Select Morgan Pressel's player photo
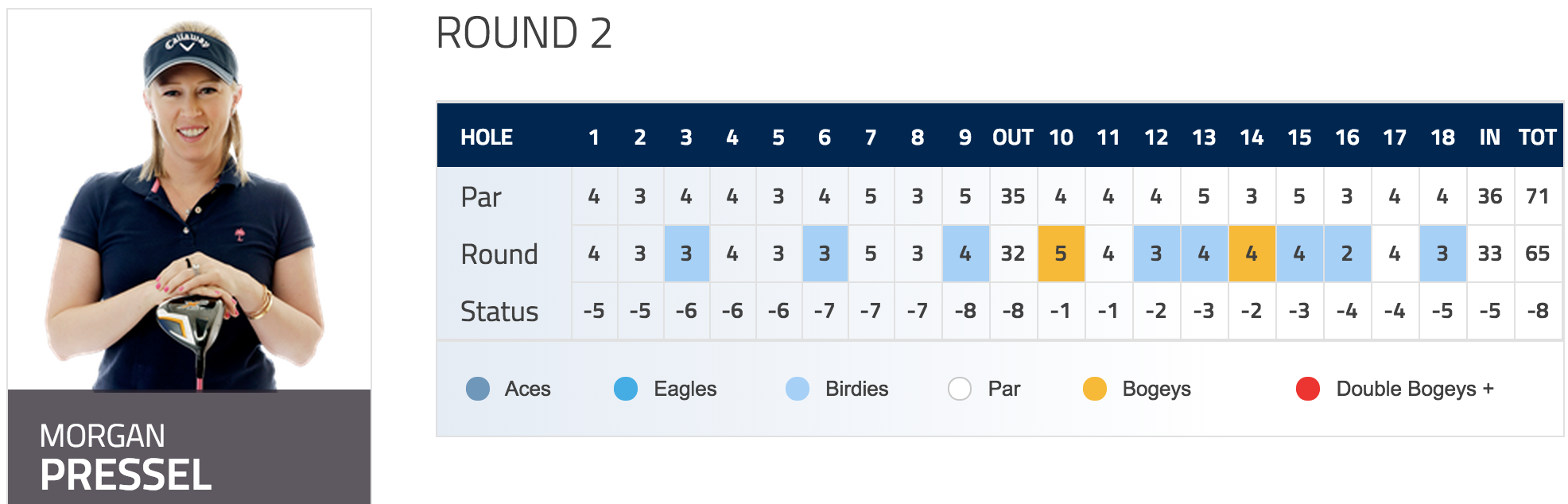This screenshot has width=1568, height=504. click(189, 200)
